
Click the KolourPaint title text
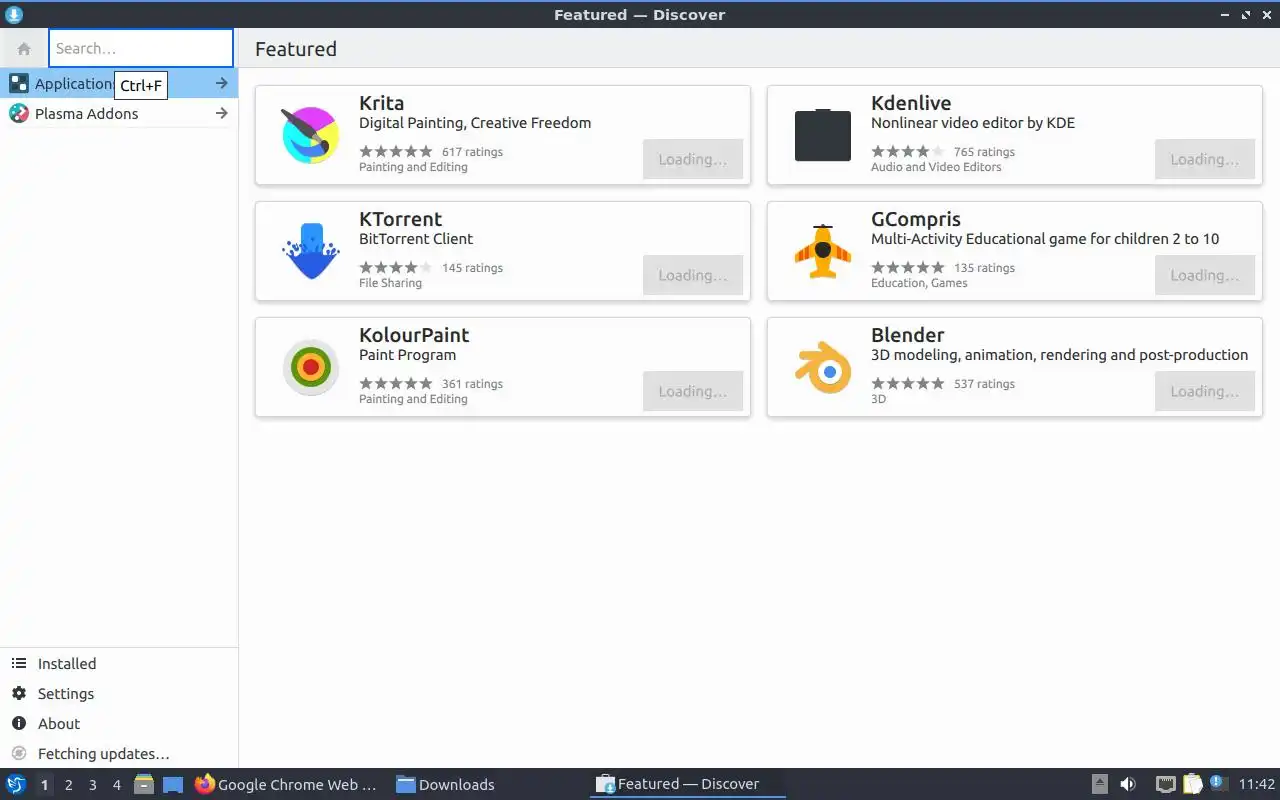point(414,335)
